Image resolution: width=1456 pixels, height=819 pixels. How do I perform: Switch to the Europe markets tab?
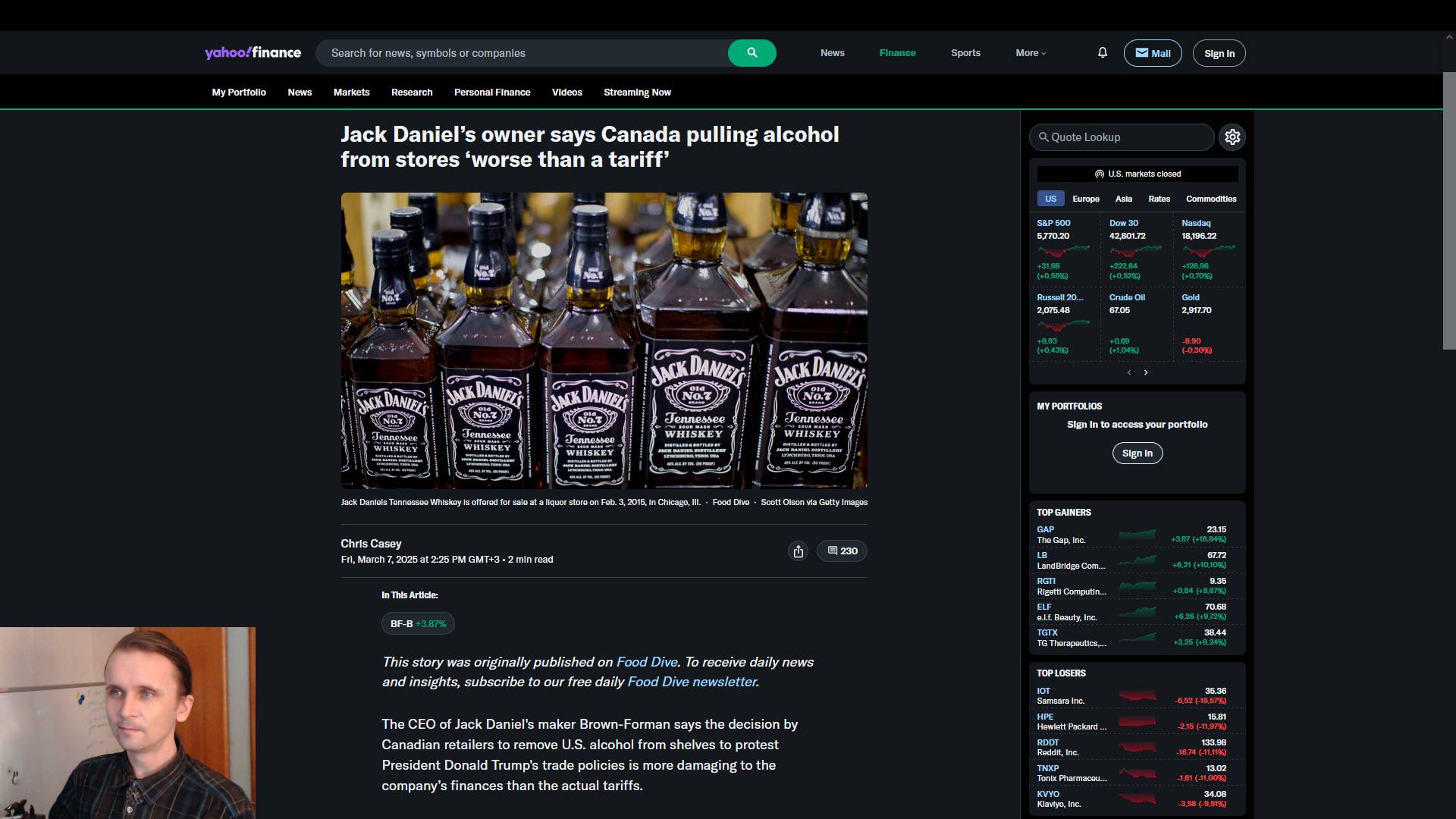point(1085,199)
